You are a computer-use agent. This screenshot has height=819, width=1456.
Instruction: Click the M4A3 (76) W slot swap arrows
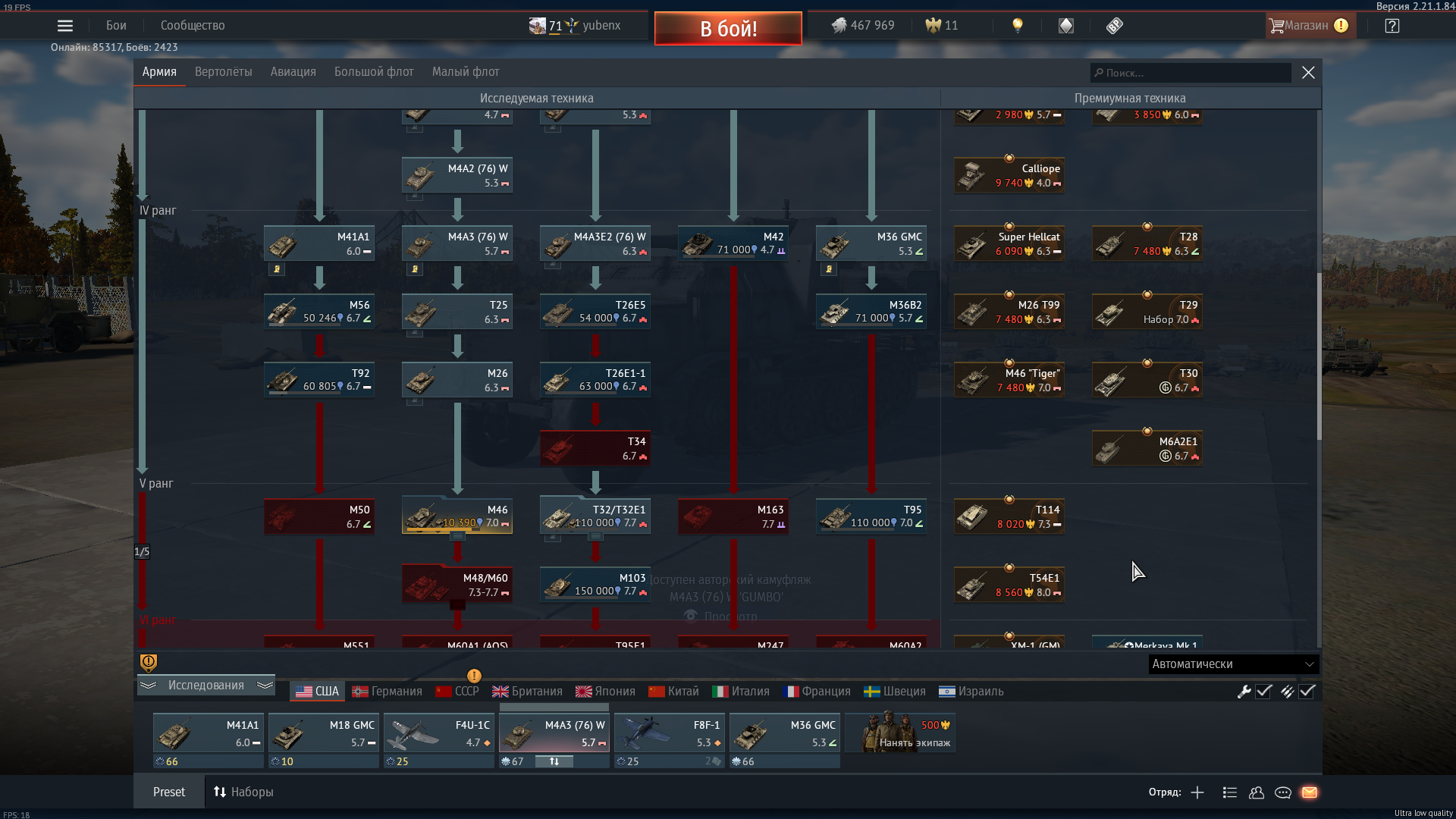pyautogui.click(x=554, y=761)
